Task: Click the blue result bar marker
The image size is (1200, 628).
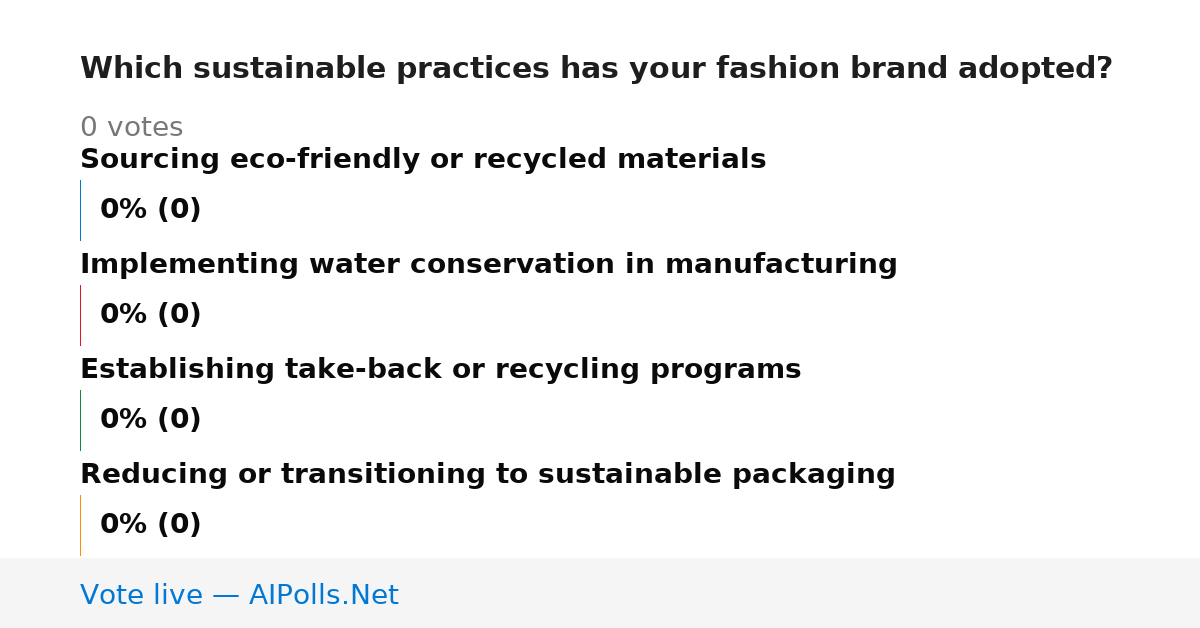Action: (80, 210)
